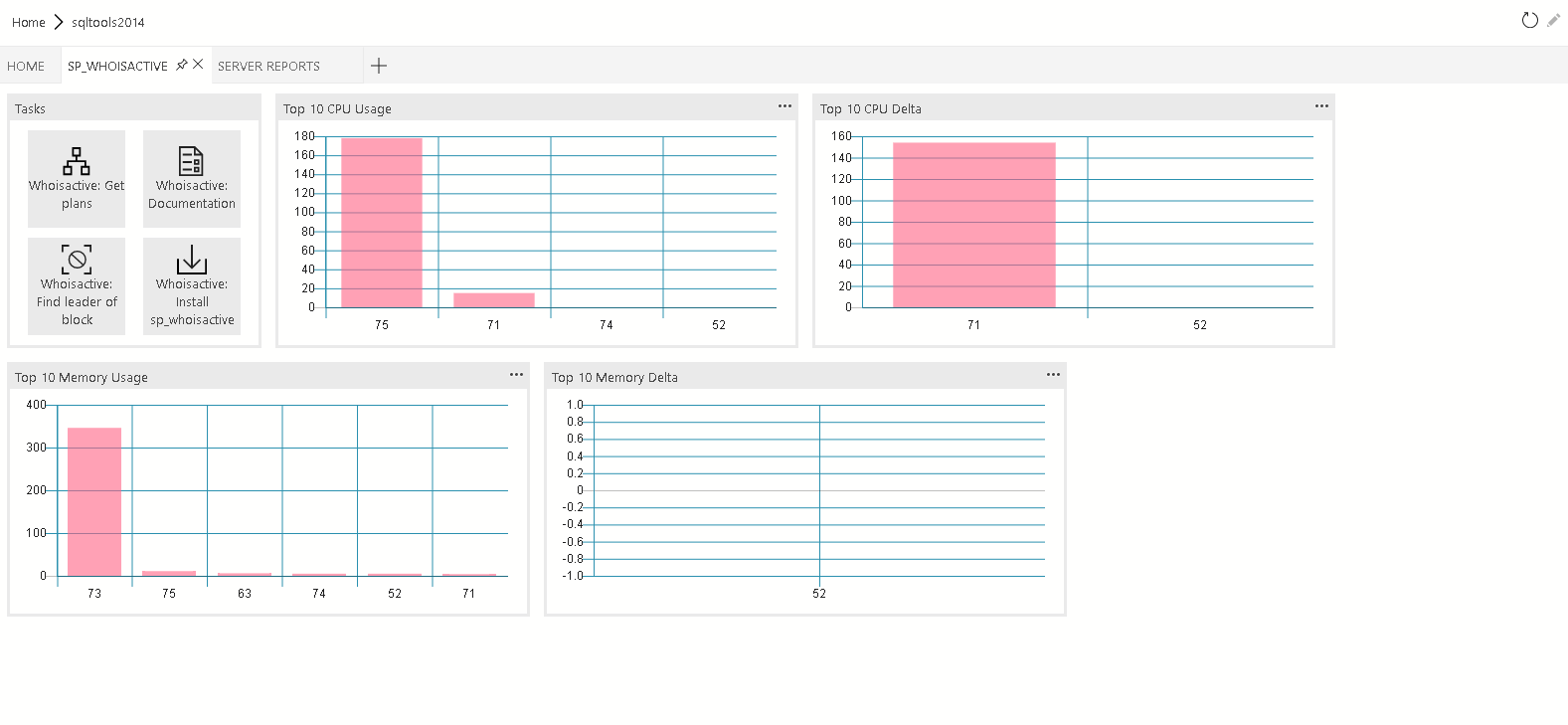Click Whoisactive Install sp_whoisactive icon
This screenshot has height=725, width=1568.
[191, 260]
